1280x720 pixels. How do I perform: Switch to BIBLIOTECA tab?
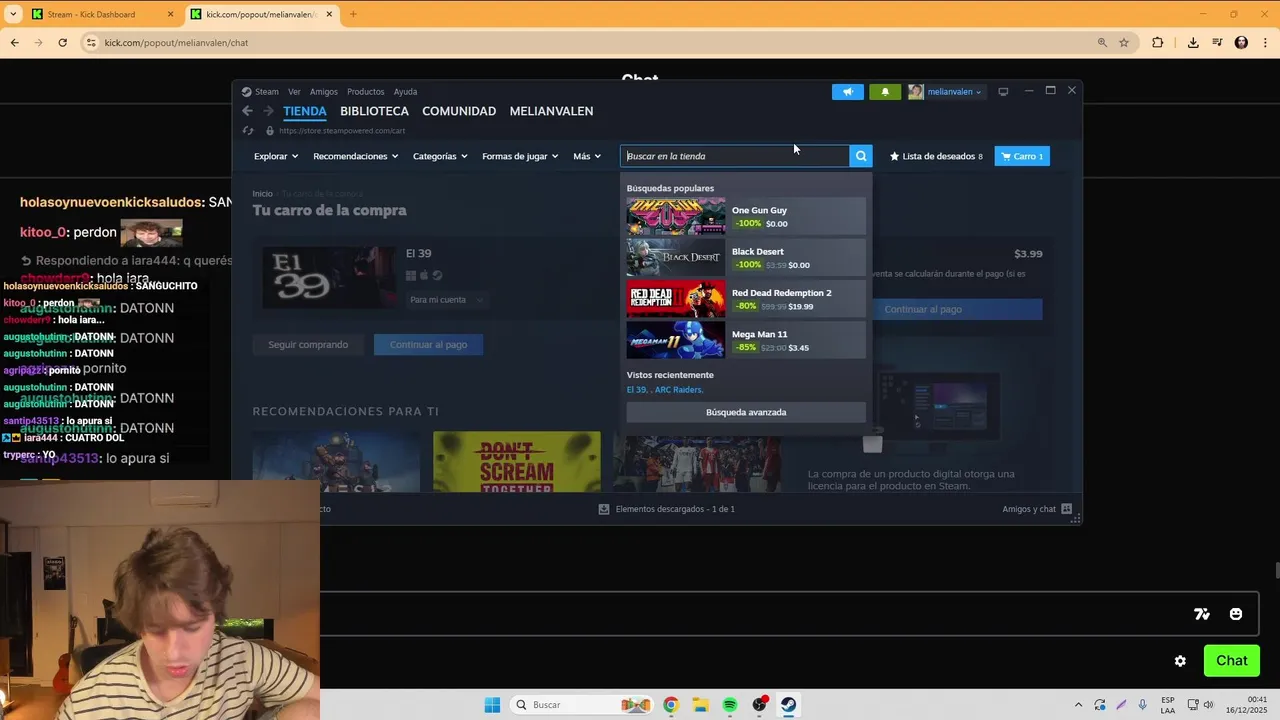pos(374,111)
